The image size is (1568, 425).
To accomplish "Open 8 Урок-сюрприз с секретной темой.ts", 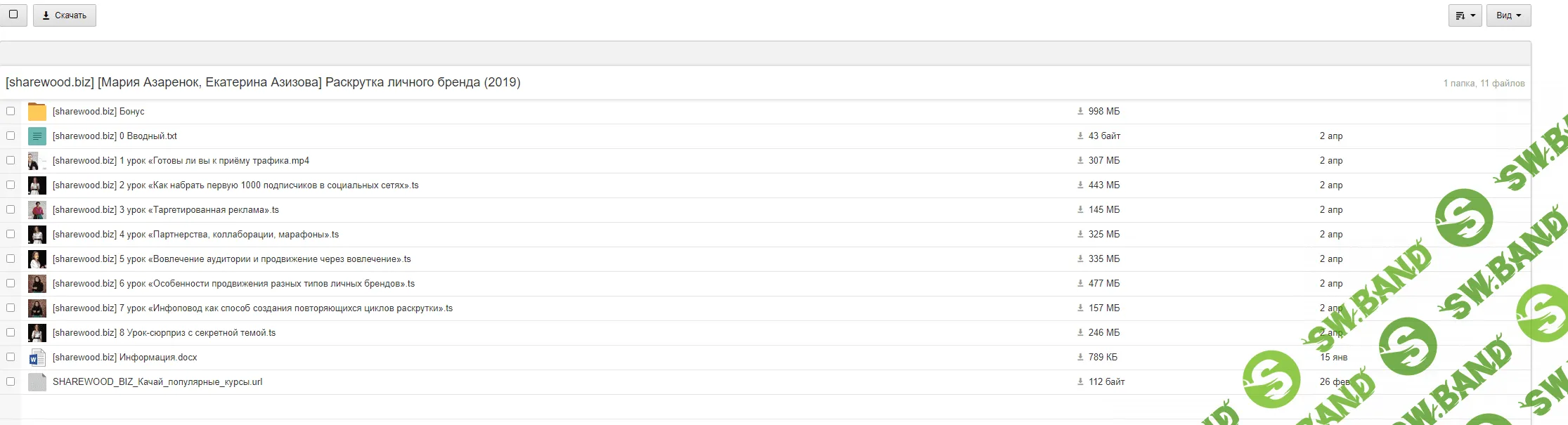I will pyautogui.click(x=164, y=333).
